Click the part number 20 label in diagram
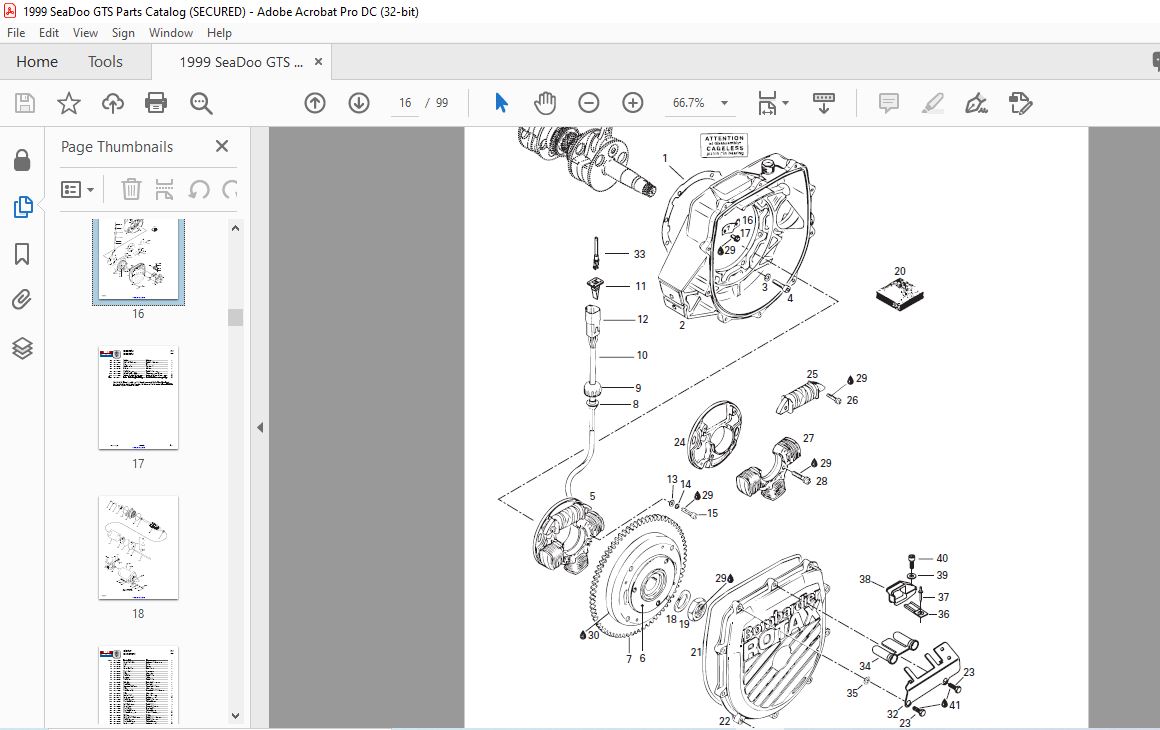This screenshot has width=1160, height=730. tap(900, 271)
